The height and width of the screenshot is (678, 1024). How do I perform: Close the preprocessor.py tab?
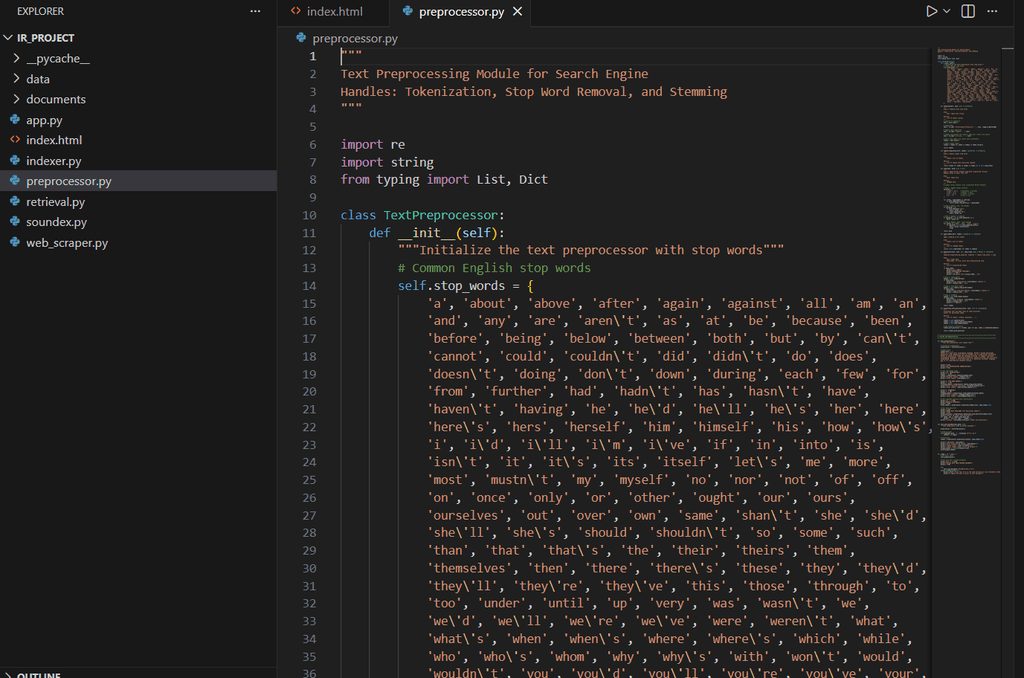517,12
